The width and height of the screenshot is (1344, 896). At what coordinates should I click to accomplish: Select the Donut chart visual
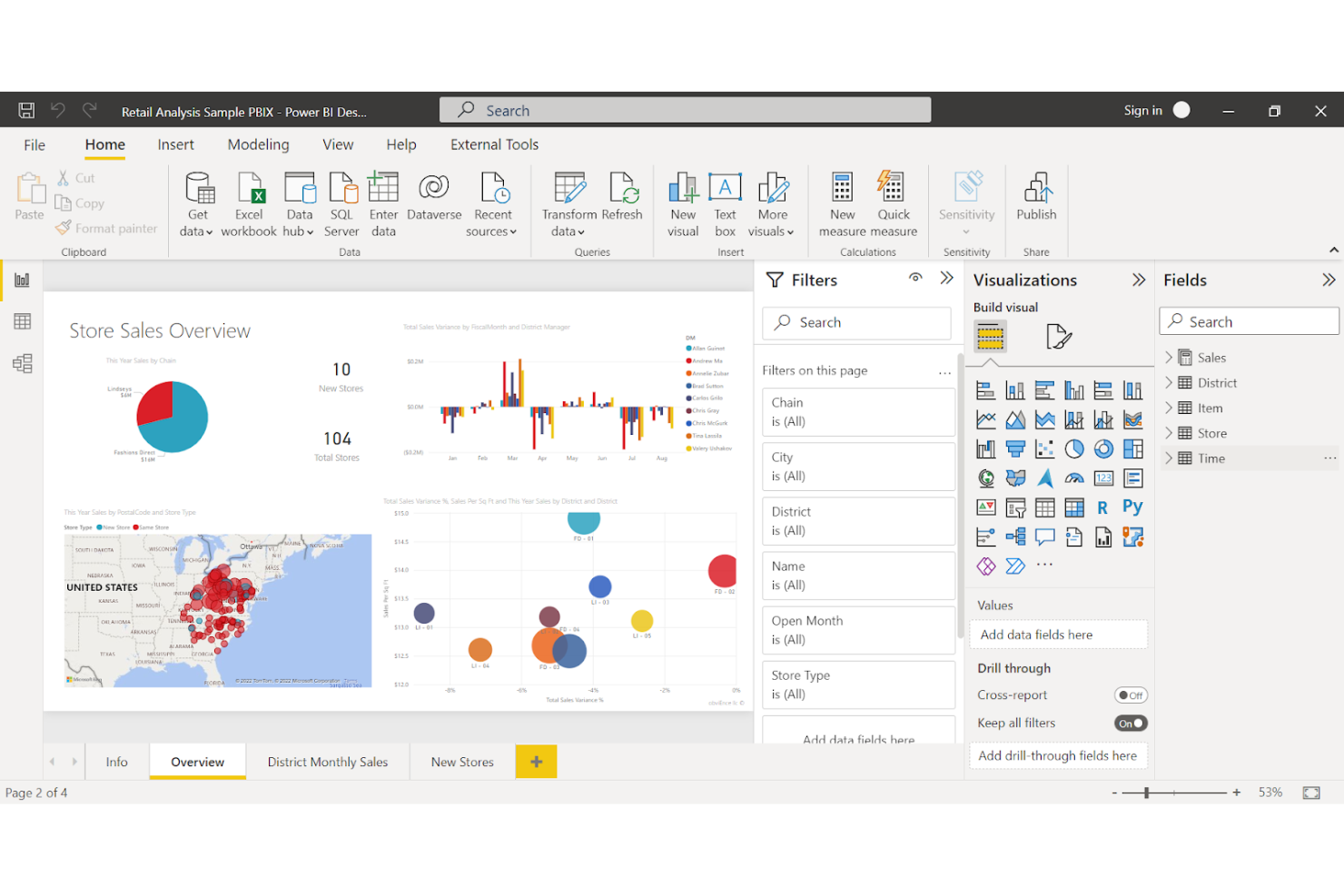[x=1103, y=449]
